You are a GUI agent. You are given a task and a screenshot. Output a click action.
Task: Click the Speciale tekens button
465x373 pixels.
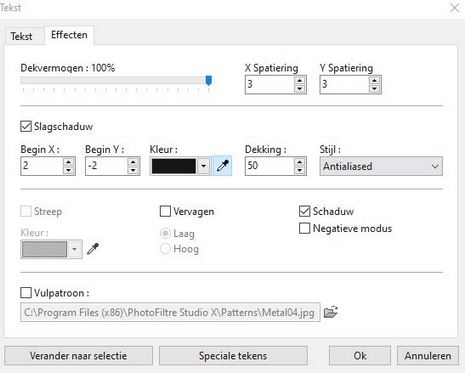(233, 356)
